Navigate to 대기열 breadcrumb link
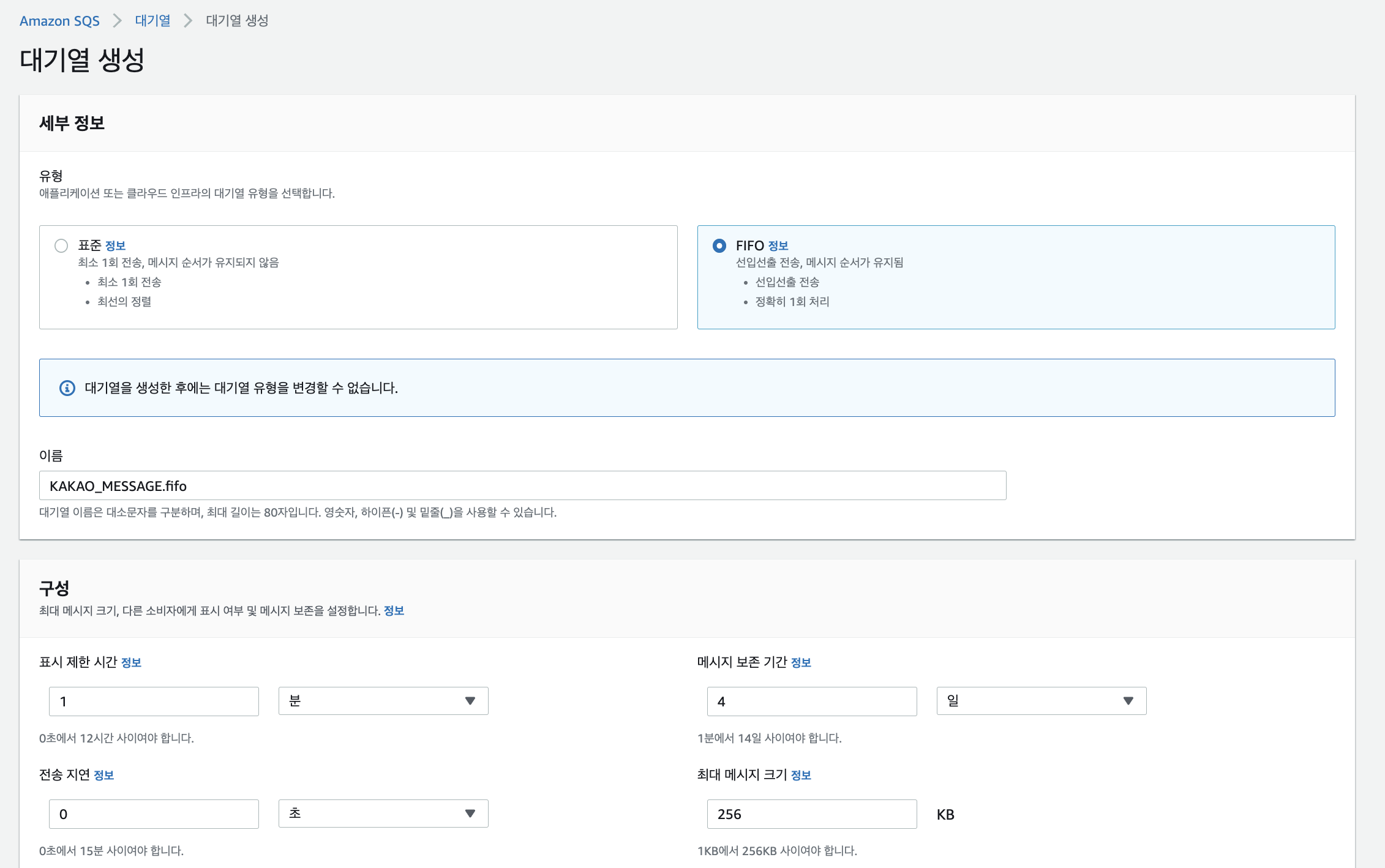Screen dimensions: 1385x868 tap(152, 21)
